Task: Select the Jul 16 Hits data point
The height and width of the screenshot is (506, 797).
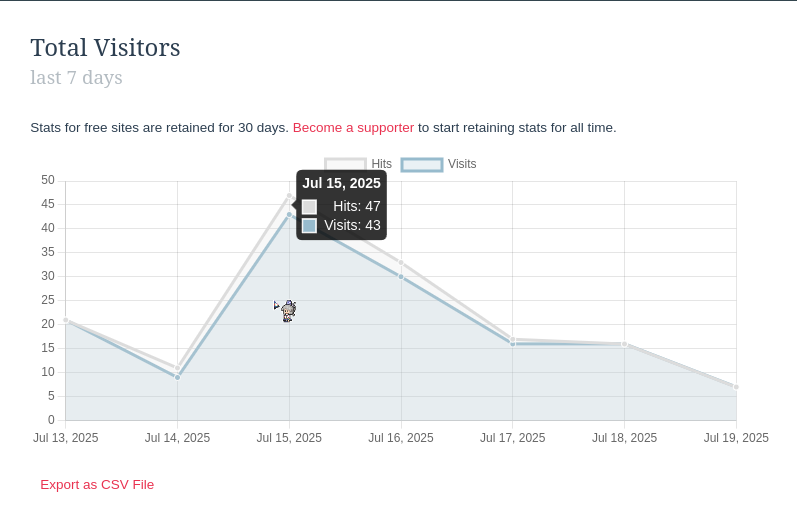Action: 401,263
